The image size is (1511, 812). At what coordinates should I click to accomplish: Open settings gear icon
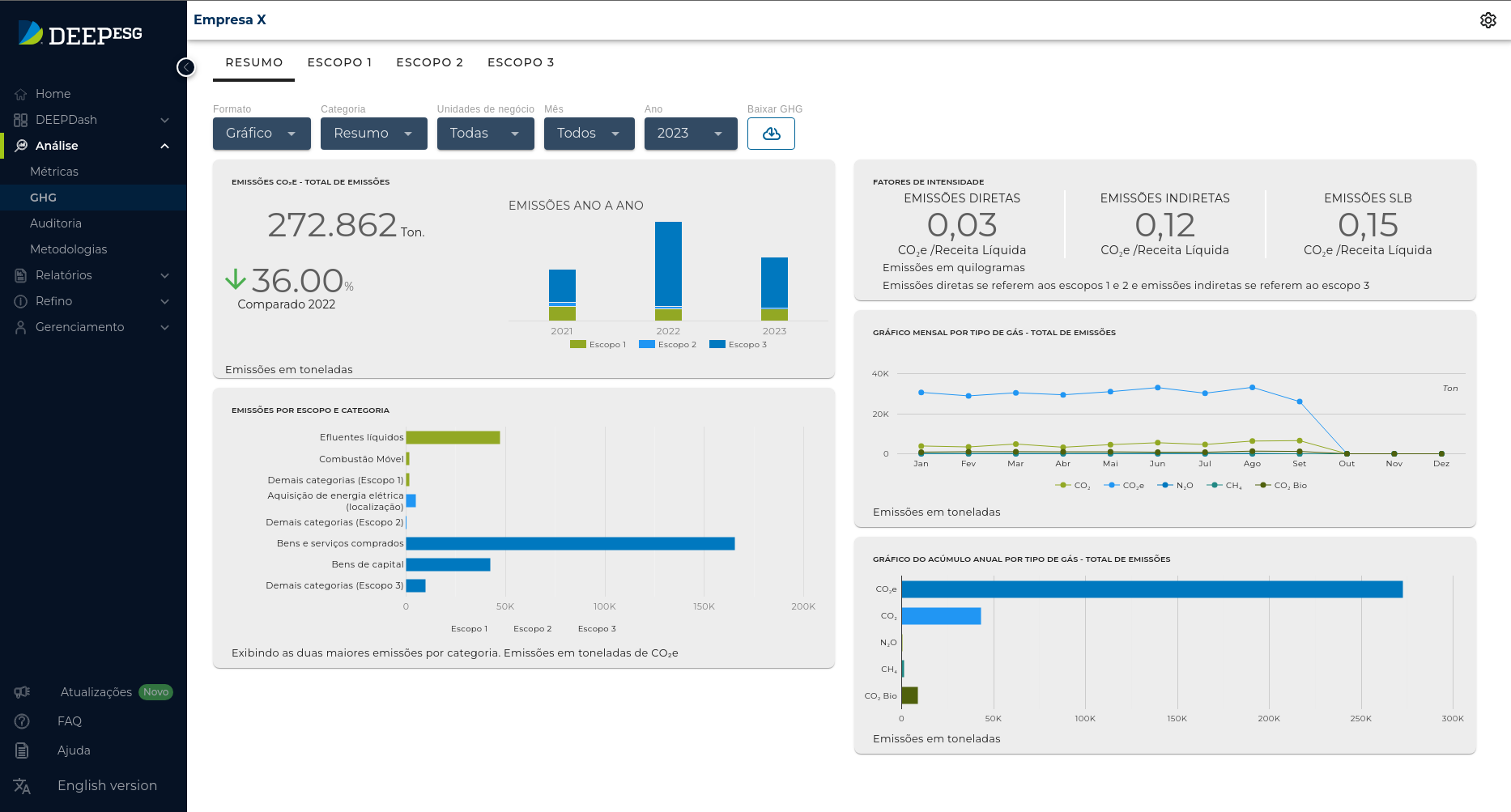[x=1488, y=20]
